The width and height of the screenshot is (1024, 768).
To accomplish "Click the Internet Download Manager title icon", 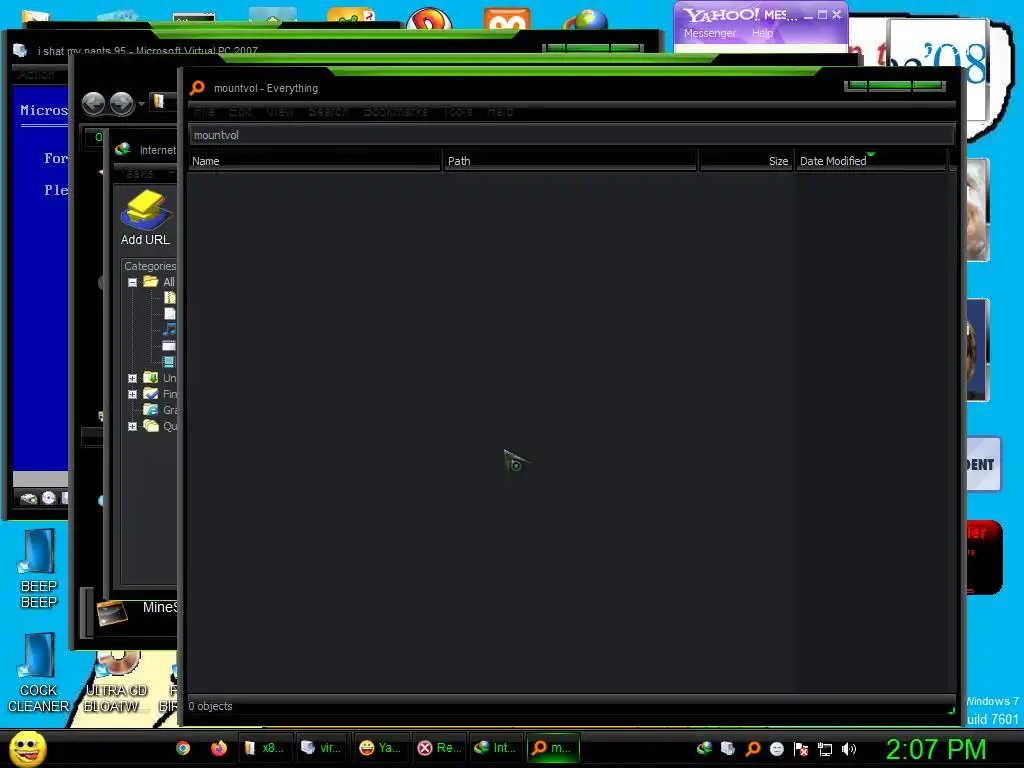I will point(122,150).
